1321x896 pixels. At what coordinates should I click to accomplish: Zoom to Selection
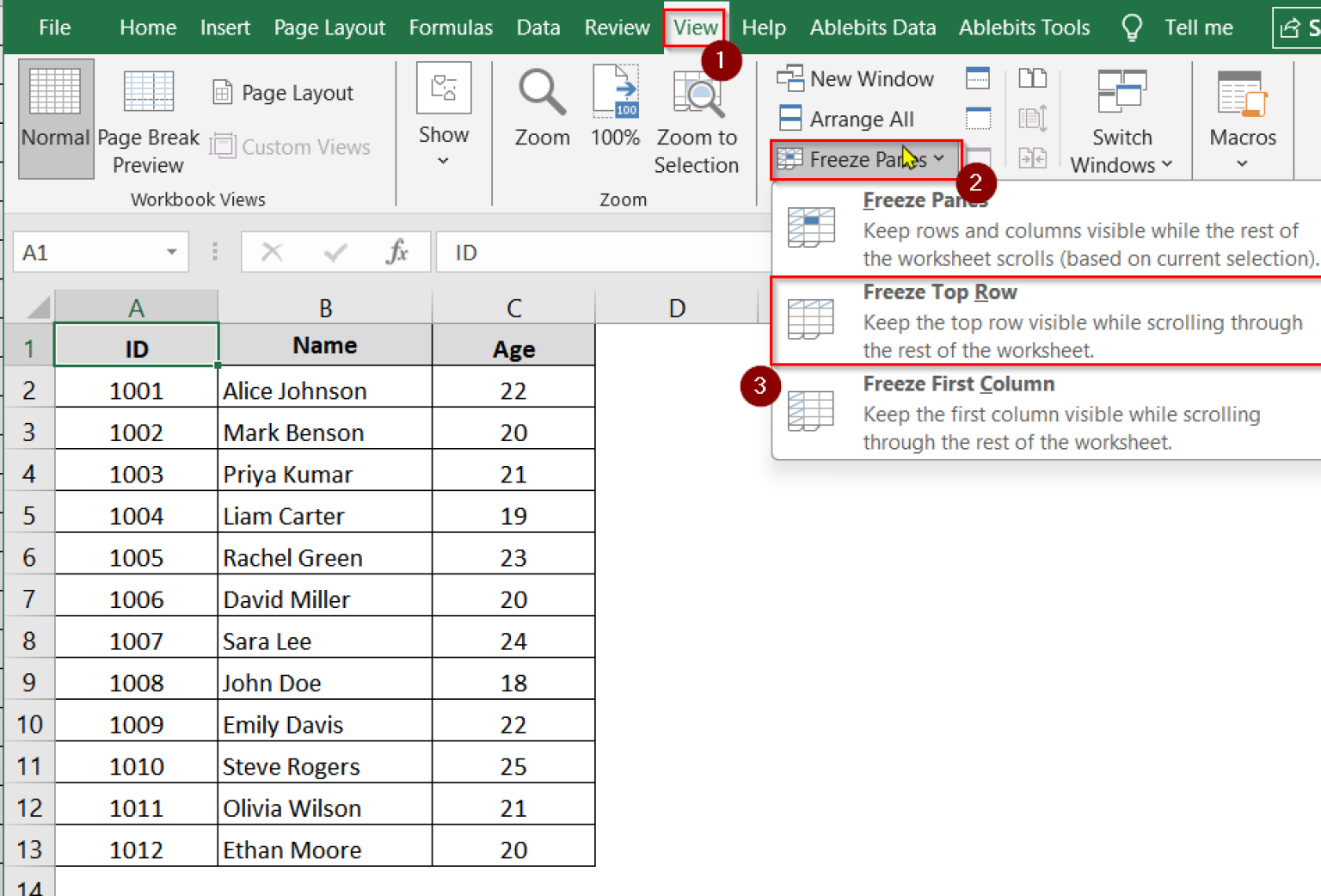tap(697, 120)
